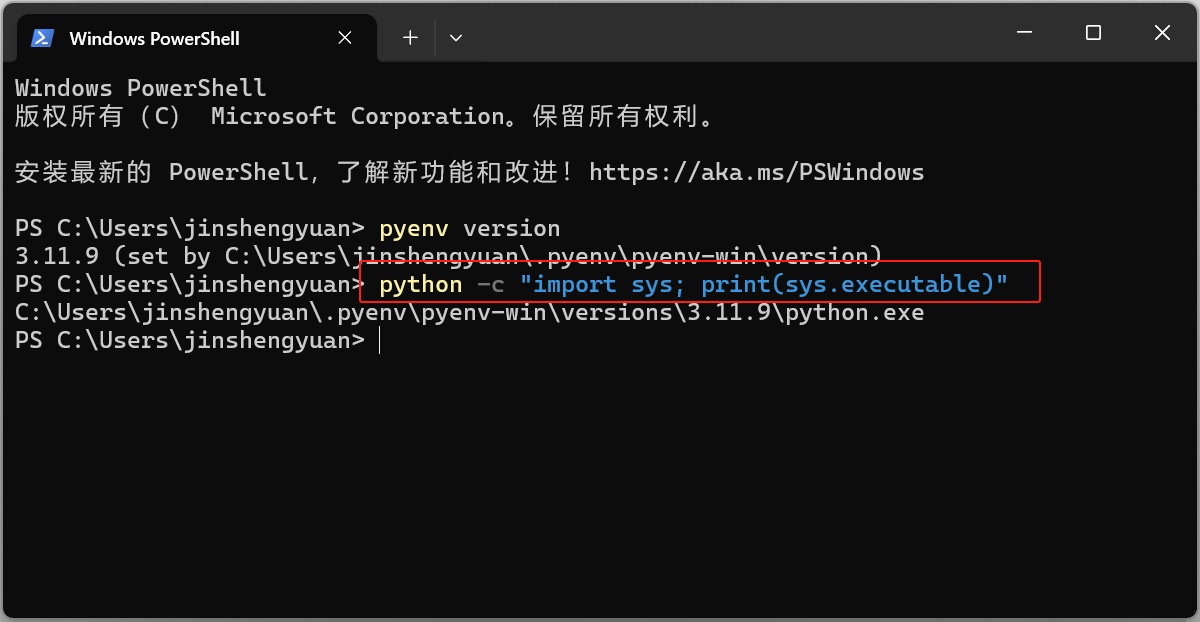Image resolution: width=1200 pixels, height=622 pixels.
Task: Click the python.exe path output line
Action: pos(470,313)
